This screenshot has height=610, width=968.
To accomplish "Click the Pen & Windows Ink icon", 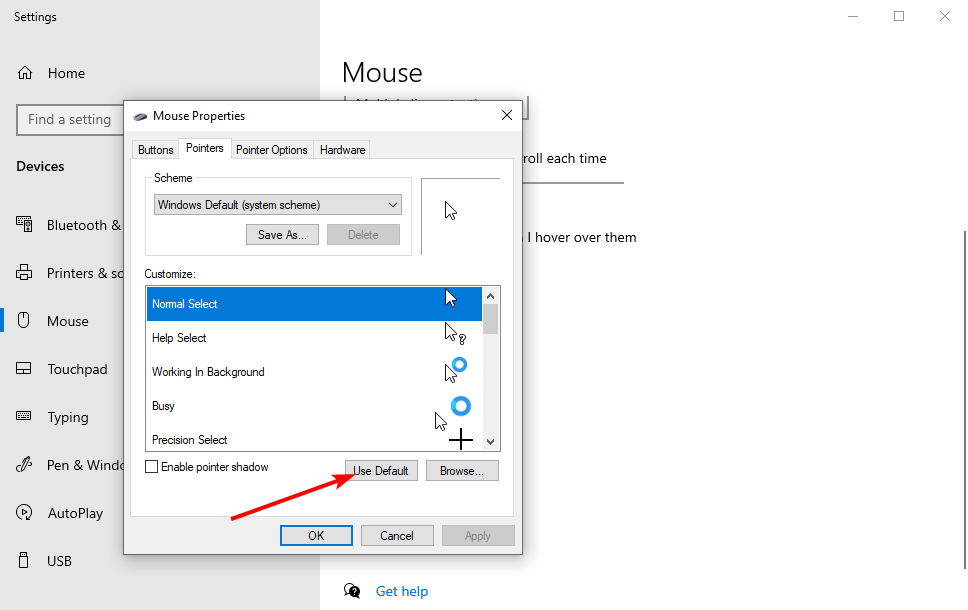I will [x=23, y=464].
